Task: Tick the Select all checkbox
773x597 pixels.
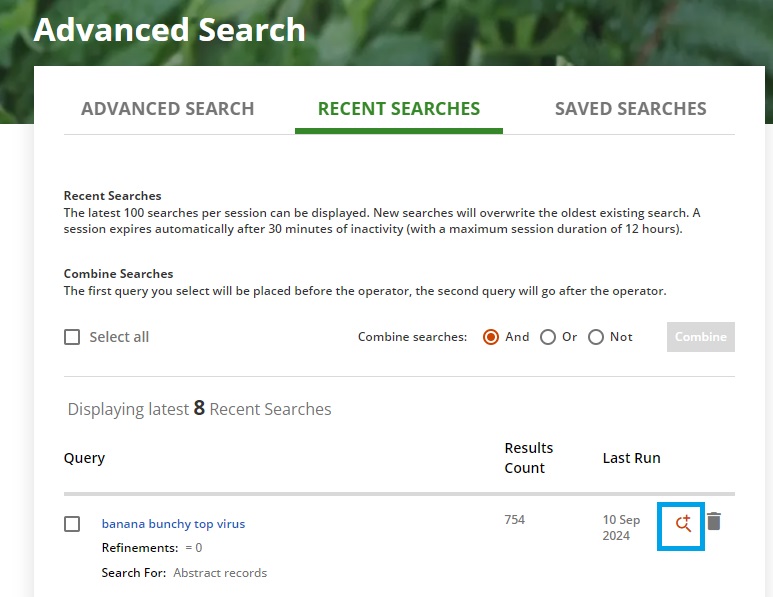Action: click(x=72, y=337)
